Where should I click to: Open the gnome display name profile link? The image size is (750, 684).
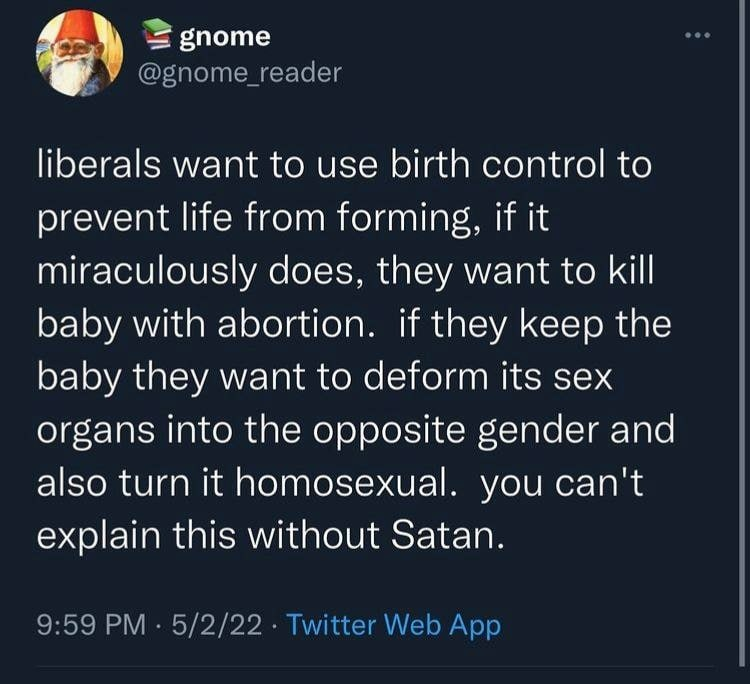[224, 37]
